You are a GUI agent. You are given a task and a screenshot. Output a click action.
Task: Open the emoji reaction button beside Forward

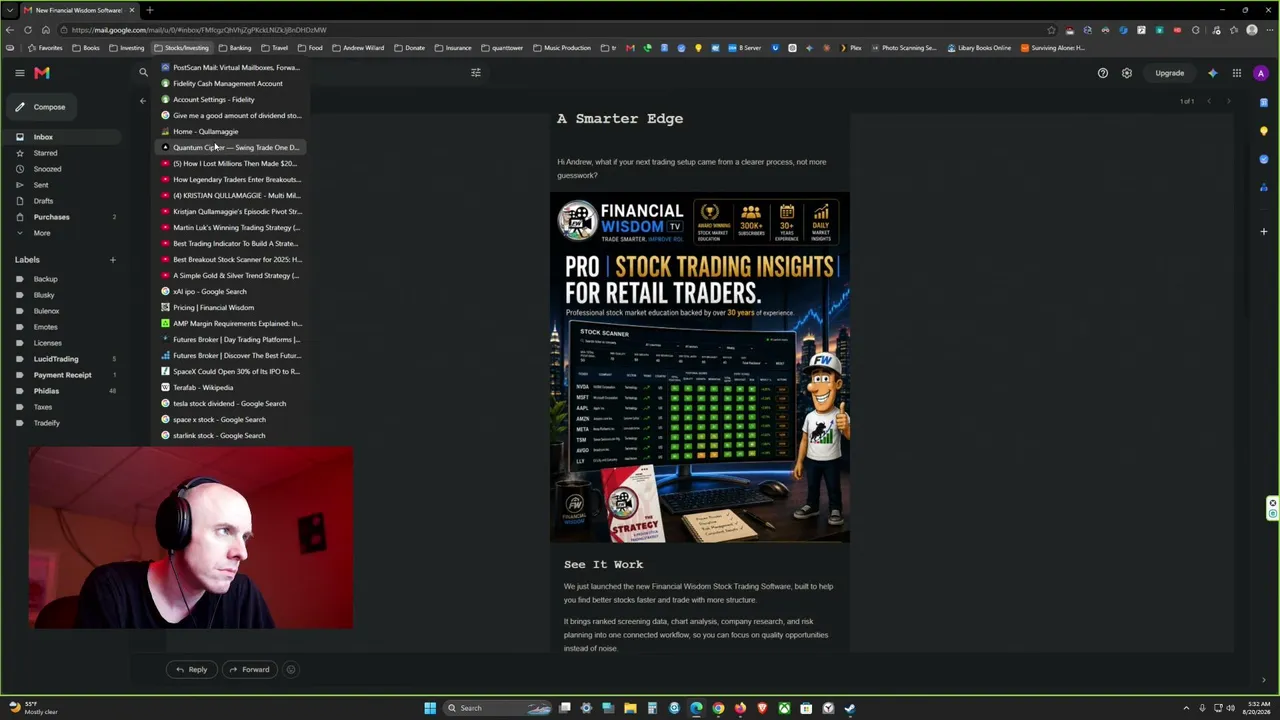(x=291, y=670)
